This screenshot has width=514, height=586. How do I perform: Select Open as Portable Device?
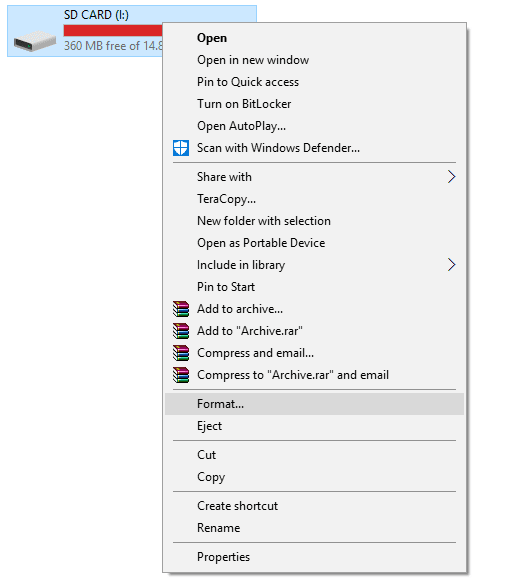click(314, 243)
